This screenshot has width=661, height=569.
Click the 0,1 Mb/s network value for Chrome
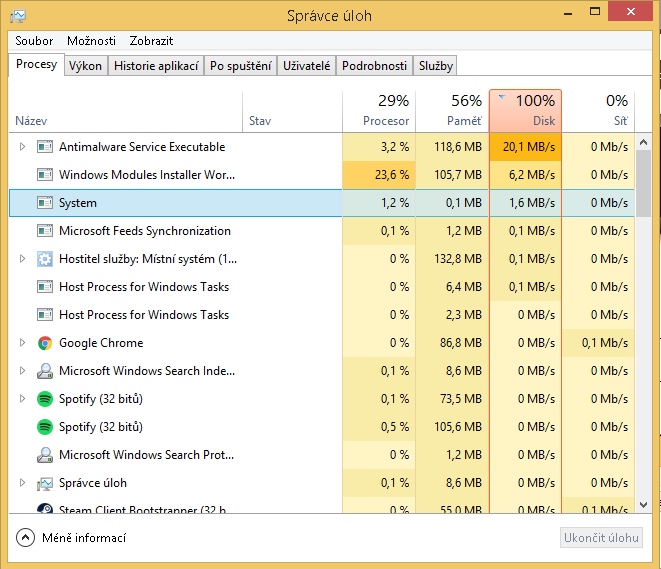[x=605, y=343]
